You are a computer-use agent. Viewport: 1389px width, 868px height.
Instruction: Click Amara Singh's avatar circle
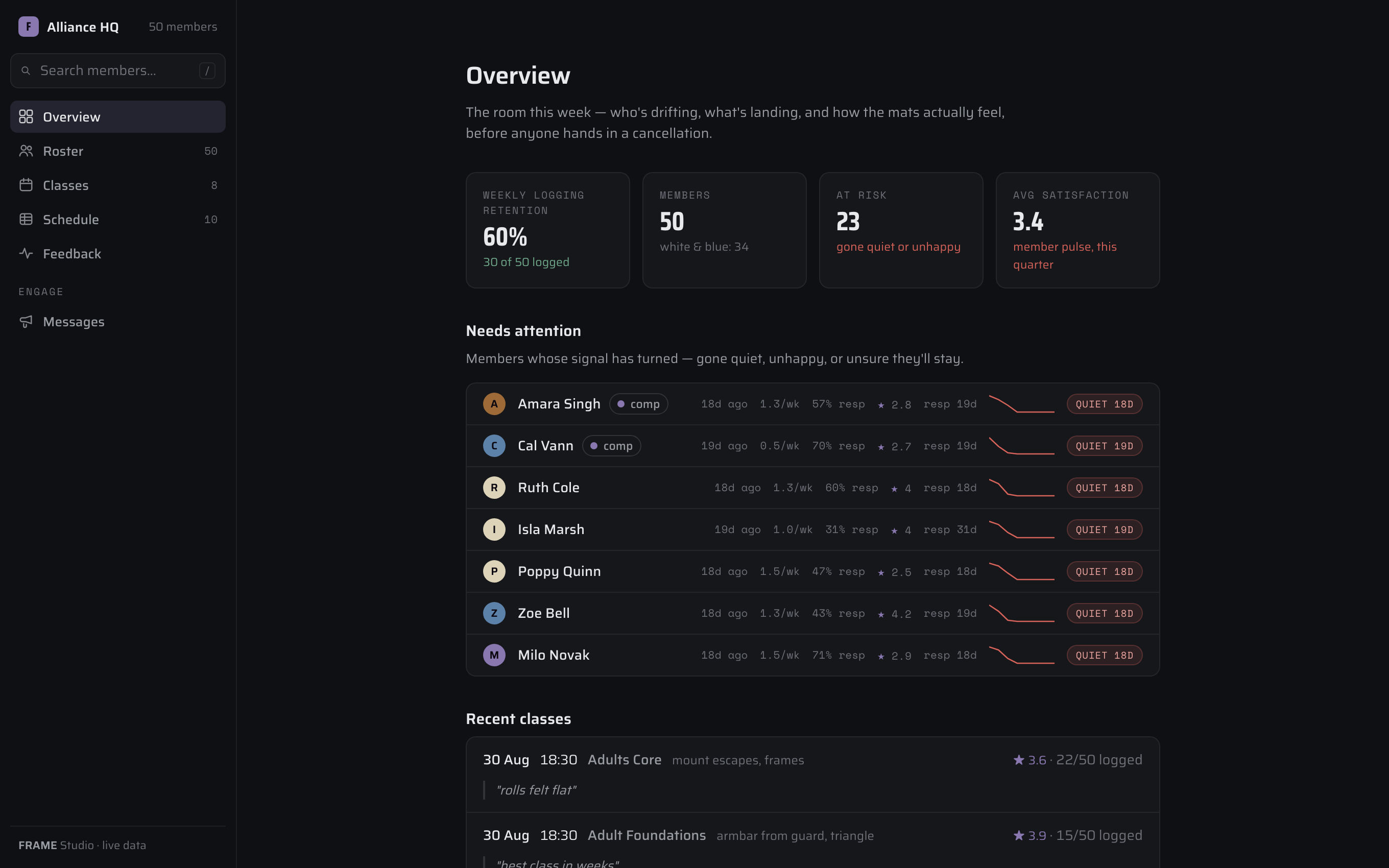point(494,403)
